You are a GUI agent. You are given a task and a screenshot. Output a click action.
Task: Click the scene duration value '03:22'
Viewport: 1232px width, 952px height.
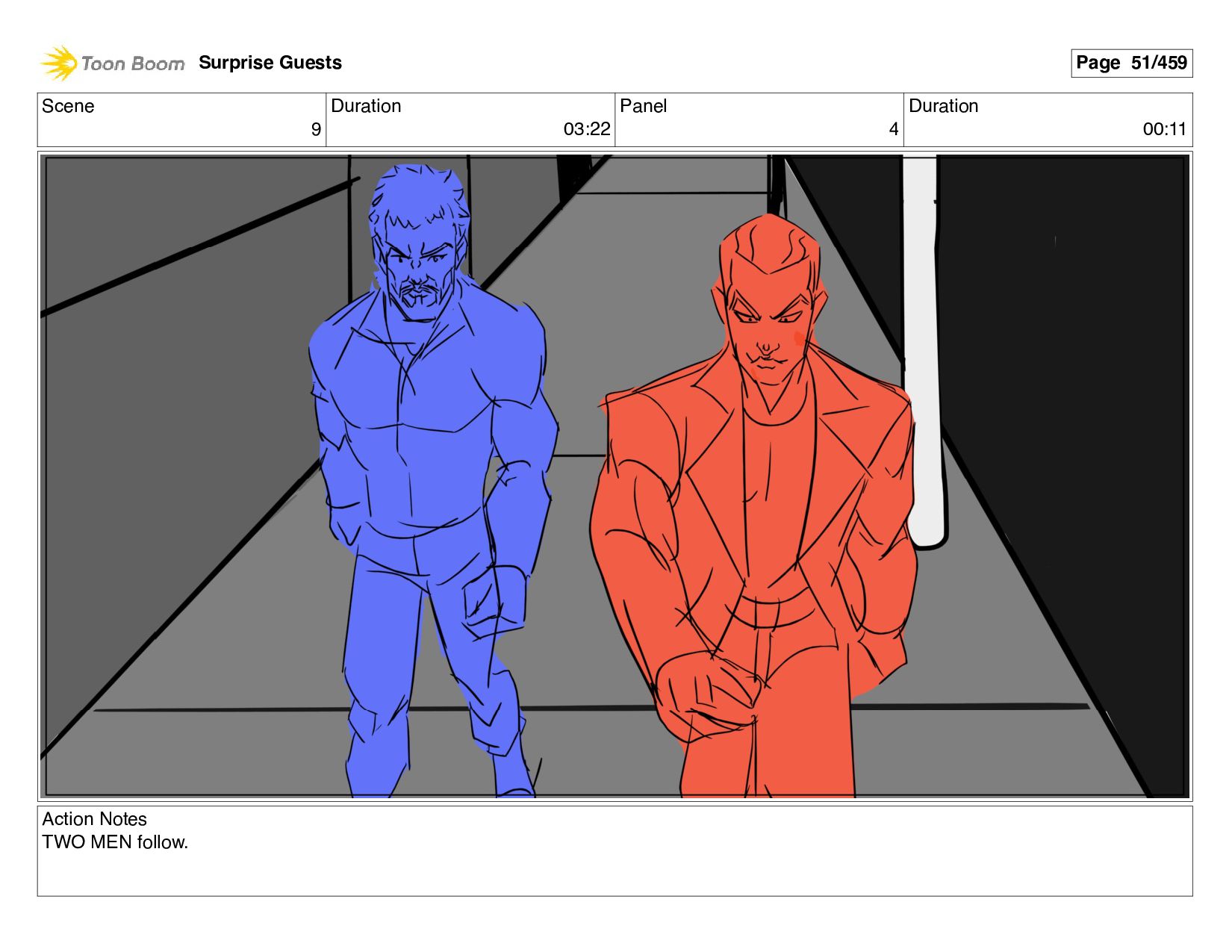coord(587,129)
